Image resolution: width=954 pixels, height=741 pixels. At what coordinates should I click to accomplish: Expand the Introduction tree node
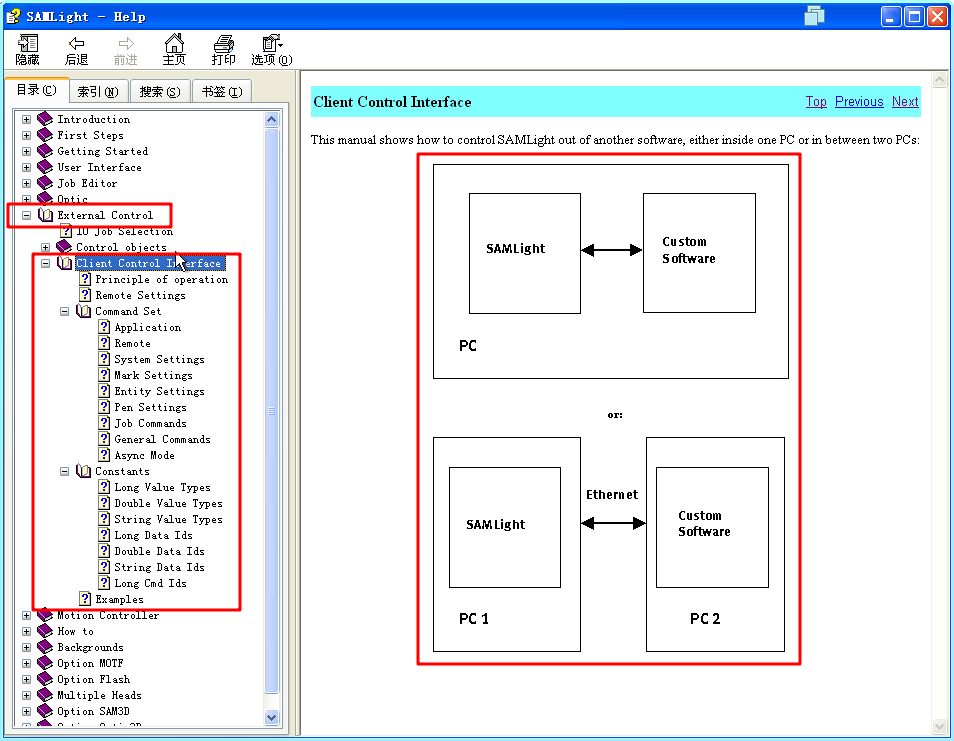pyautogui.click(x=26, y=119)
